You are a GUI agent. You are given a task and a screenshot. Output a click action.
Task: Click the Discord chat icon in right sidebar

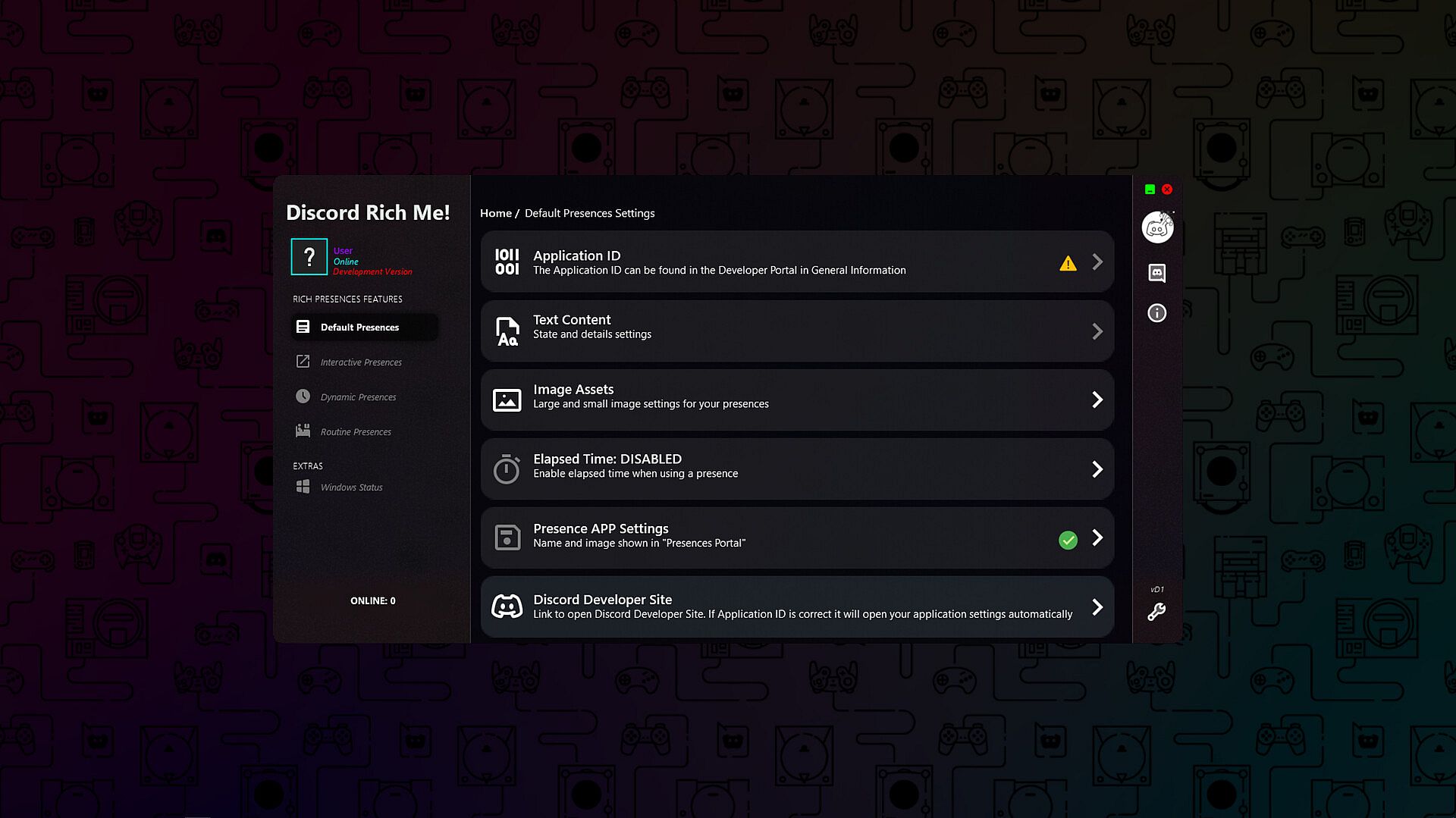[x=1157, y=273]
